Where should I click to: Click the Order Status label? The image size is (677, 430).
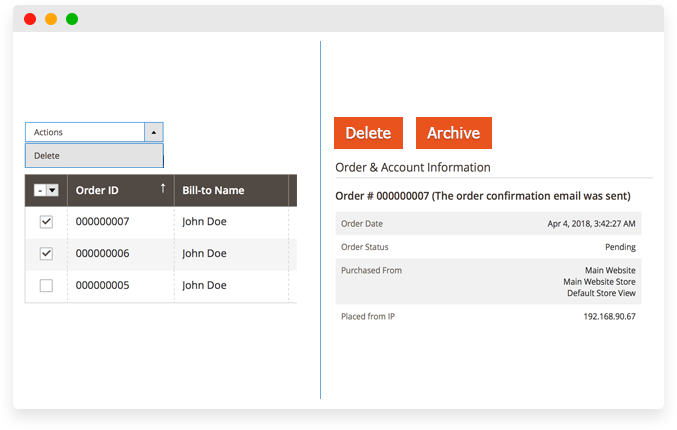(x=365, y=247)
